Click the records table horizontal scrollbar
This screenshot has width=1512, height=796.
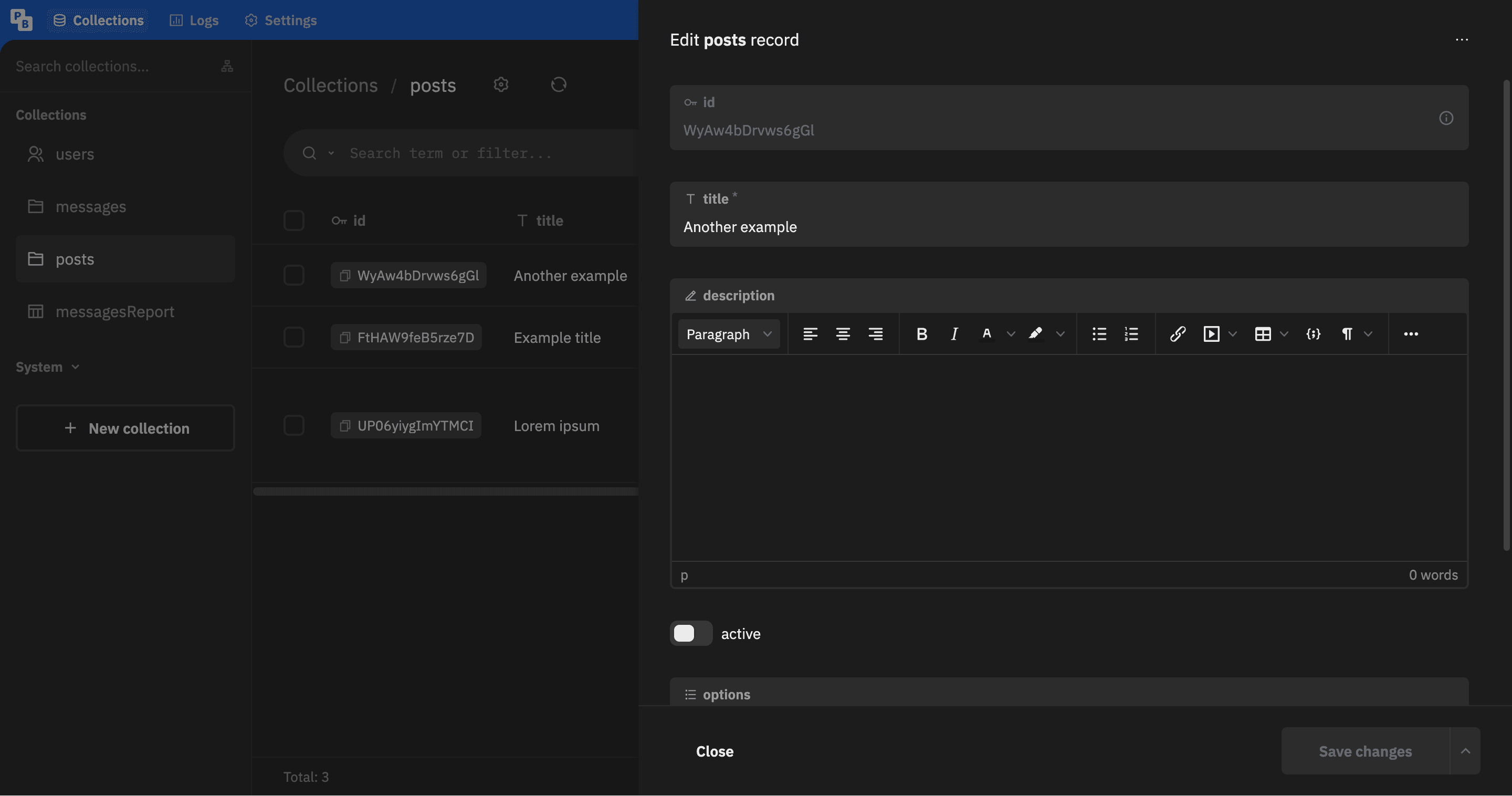[446, 491]
